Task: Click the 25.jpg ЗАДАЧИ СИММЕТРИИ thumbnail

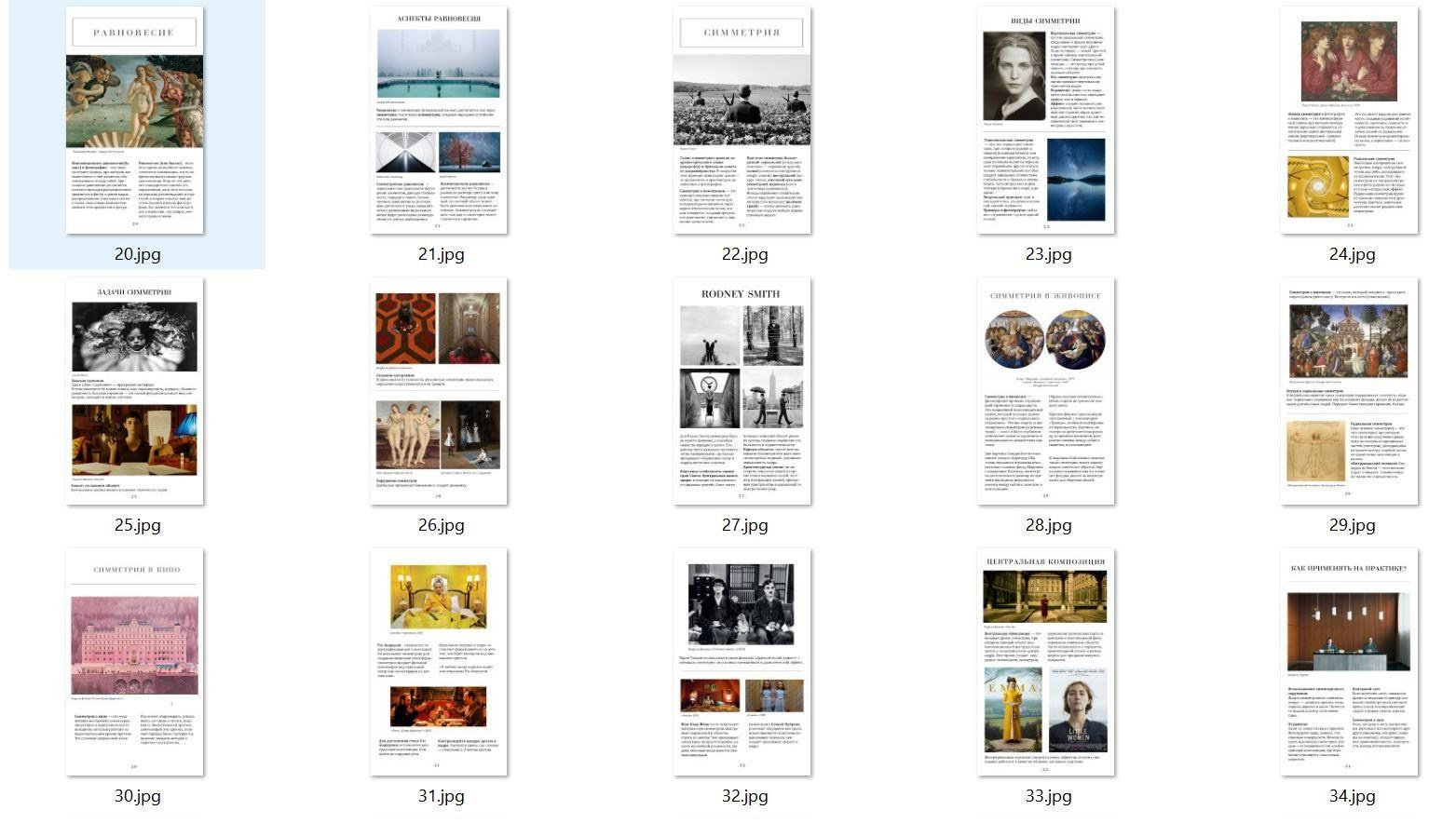Action: pos(135,391)
